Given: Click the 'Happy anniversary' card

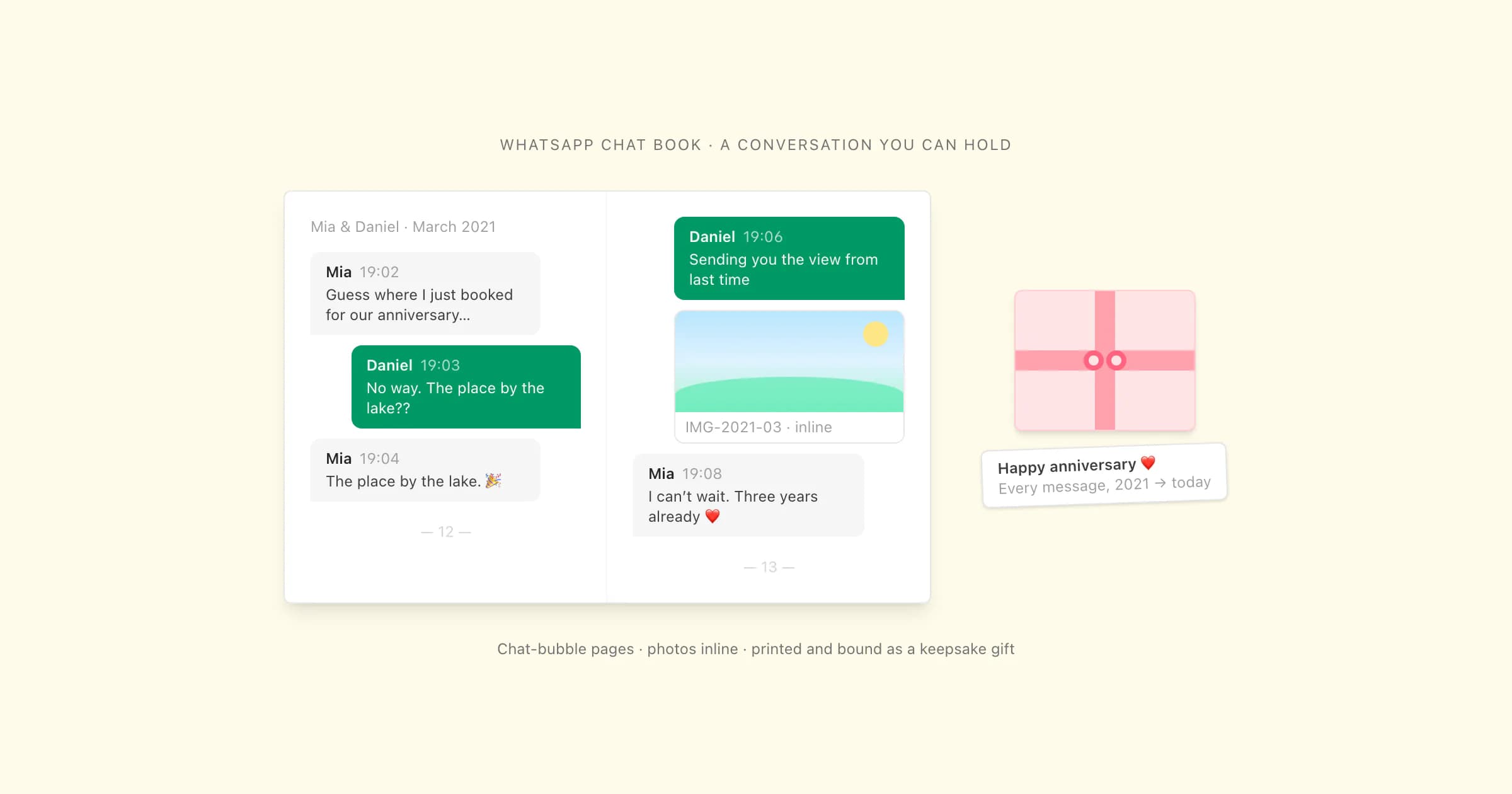Looking at the screenshot, I should click(x=1104, y=475).
